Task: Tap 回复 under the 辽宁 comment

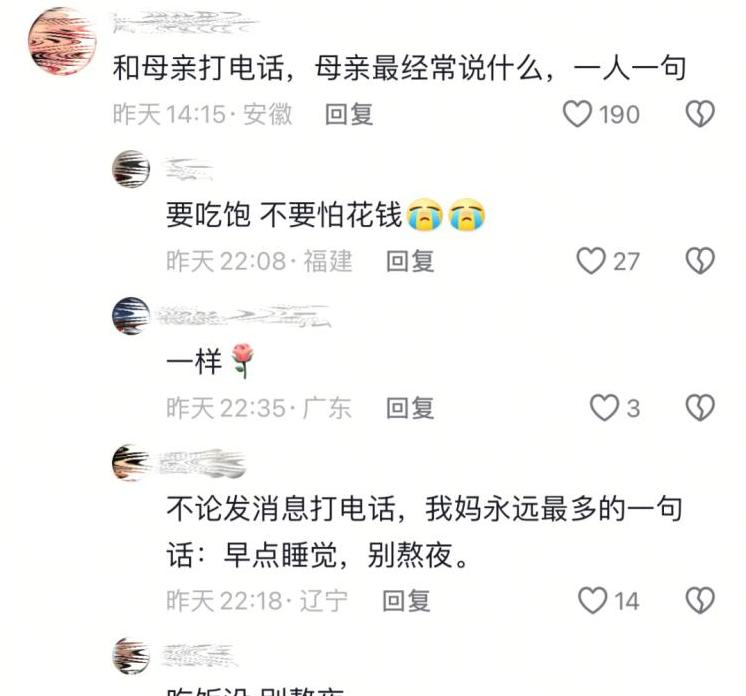Action: 406,601
